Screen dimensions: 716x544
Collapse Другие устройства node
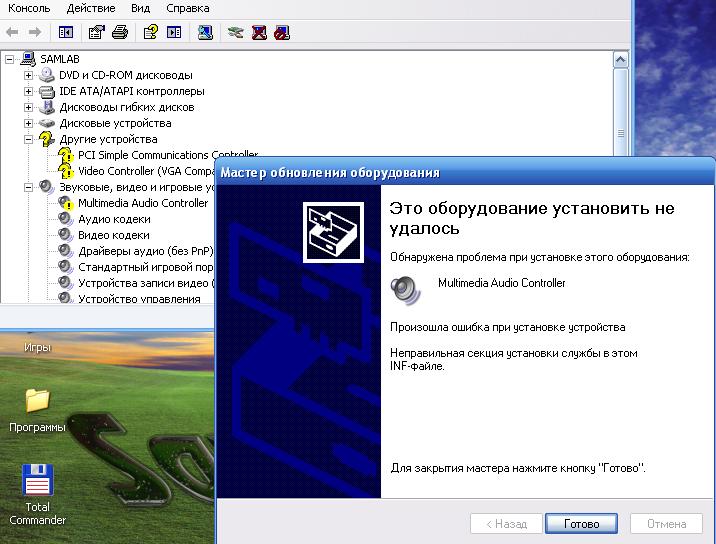(28, 139)
